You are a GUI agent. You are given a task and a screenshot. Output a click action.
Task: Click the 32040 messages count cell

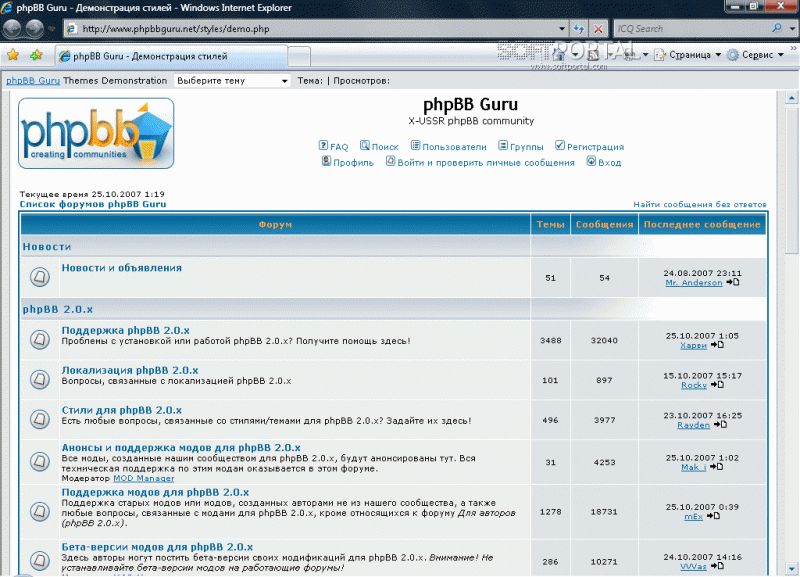(x=604, y=340)
